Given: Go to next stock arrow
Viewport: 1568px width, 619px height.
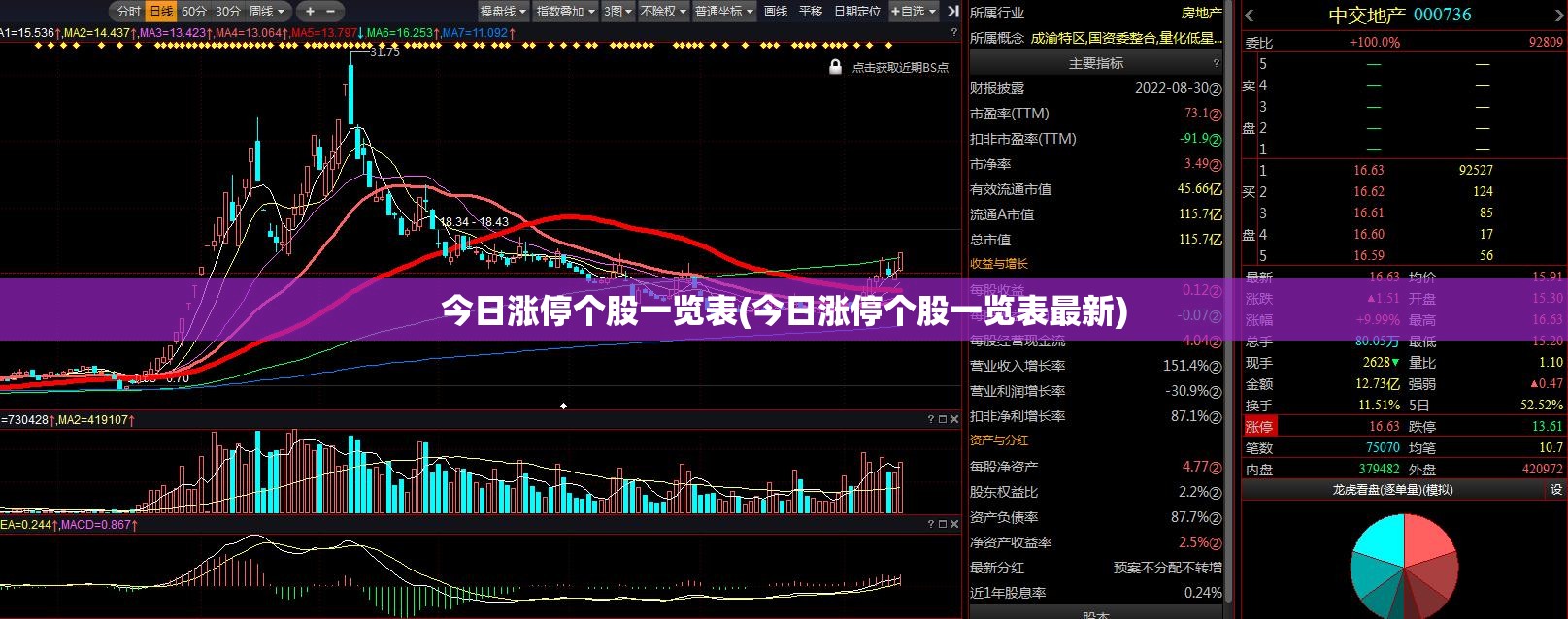Looking at the screenshot, I should 1559,16.
